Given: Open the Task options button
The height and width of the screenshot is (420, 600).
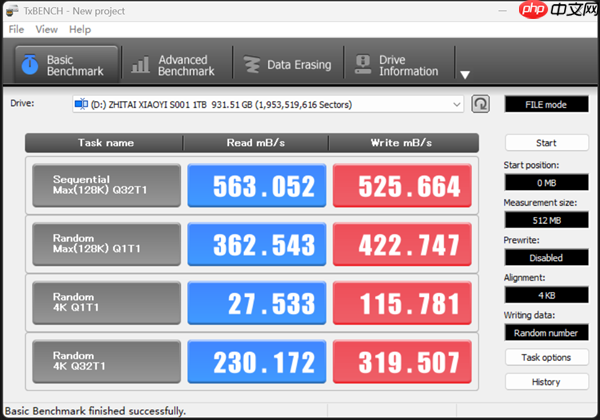Looking at the screenshot, I should click(546, 357).
